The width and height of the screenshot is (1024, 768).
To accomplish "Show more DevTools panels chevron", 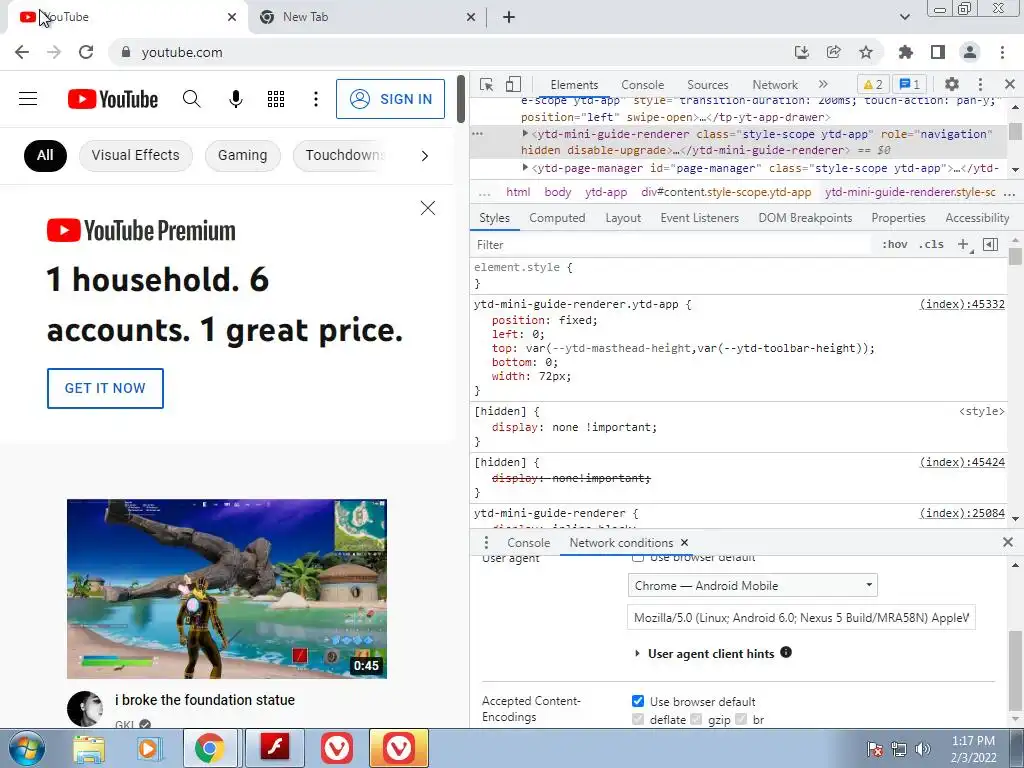I will (823, 84).
